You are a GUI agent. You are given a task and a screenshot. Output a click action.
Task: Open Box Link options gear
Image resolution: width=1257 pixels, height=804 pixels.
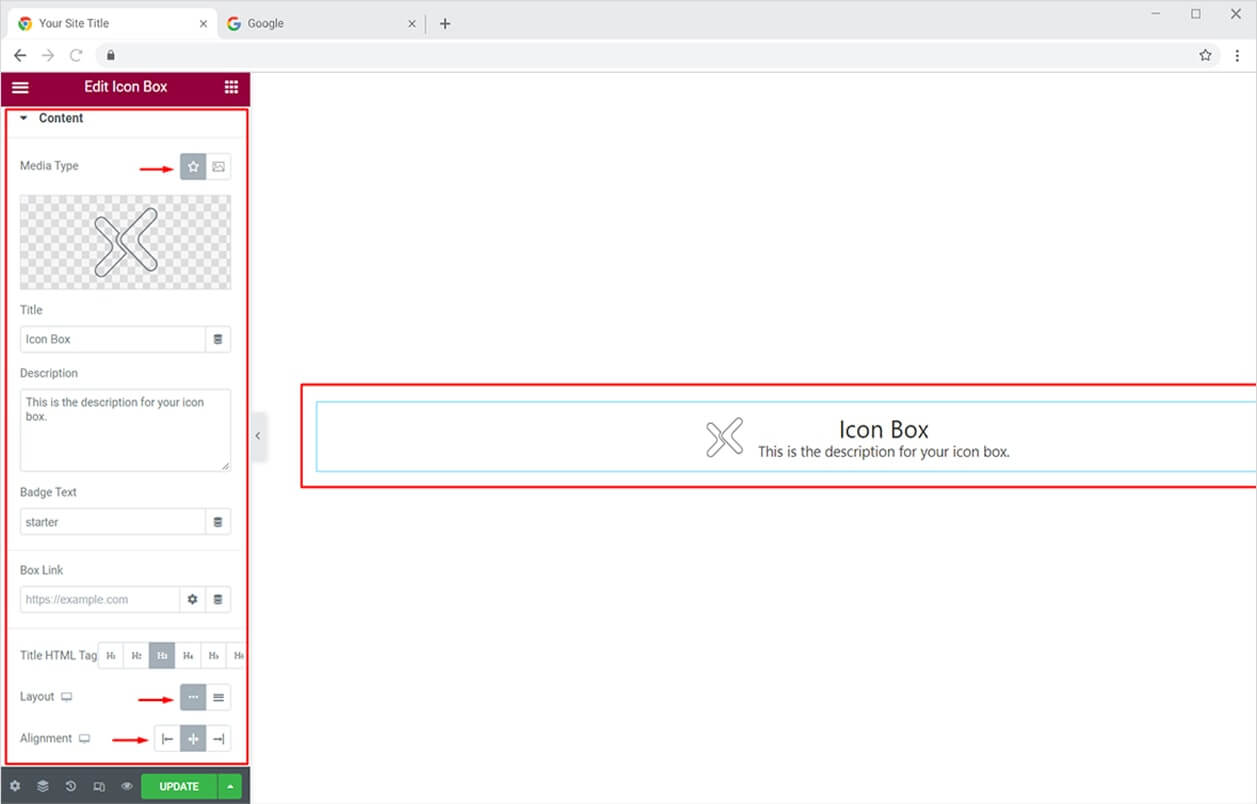coord(193,600)
